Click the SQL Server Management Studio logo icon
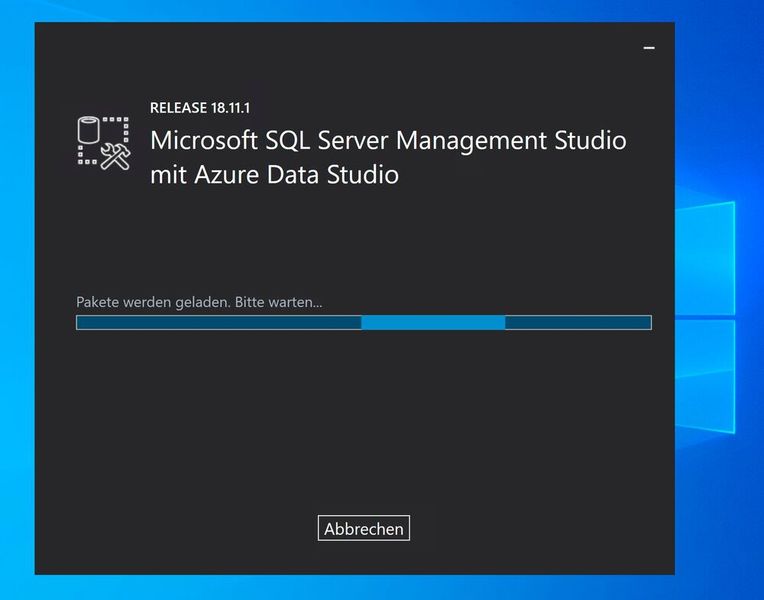The height and width of the screenshot is (600, 764). coord(104,143)
